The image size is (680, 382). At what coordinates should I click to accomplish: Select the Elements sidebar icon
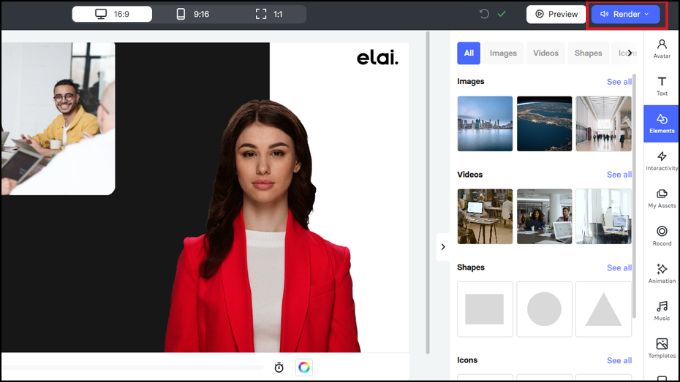[x=661, y=124]
